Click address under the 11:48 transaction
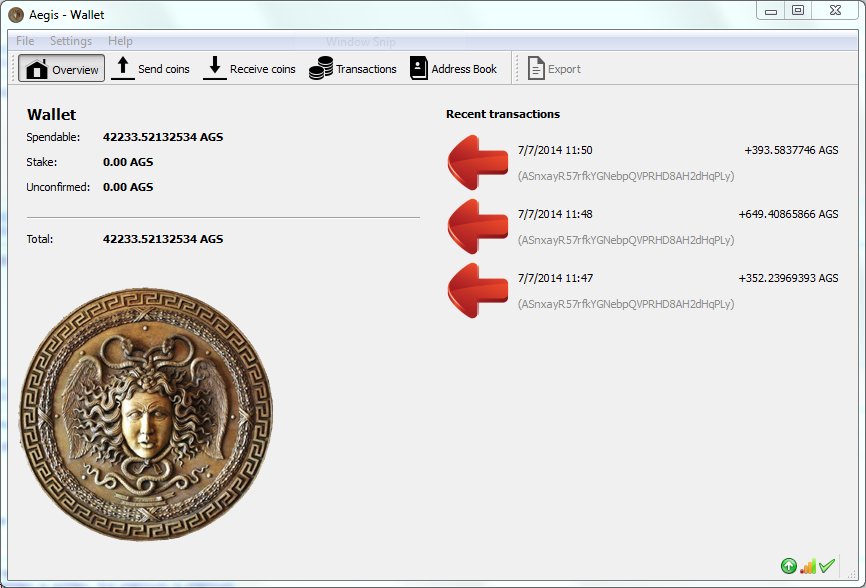Image resolution: width=866 pixels, height=588 pixels. pos(626,240)
